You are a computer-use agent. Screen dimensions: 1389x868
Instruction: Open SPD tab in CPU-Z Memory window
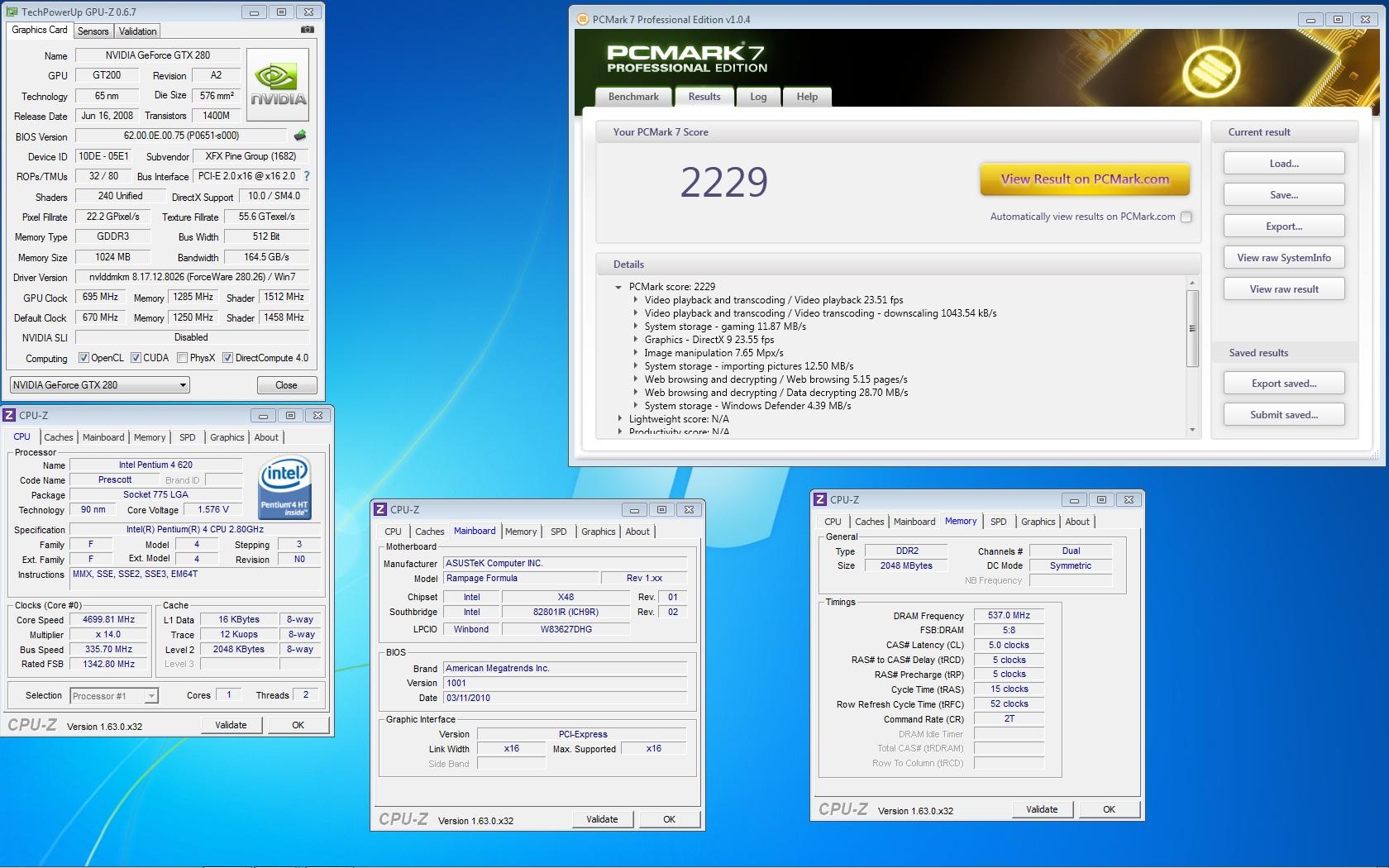[x=999, y=522]
